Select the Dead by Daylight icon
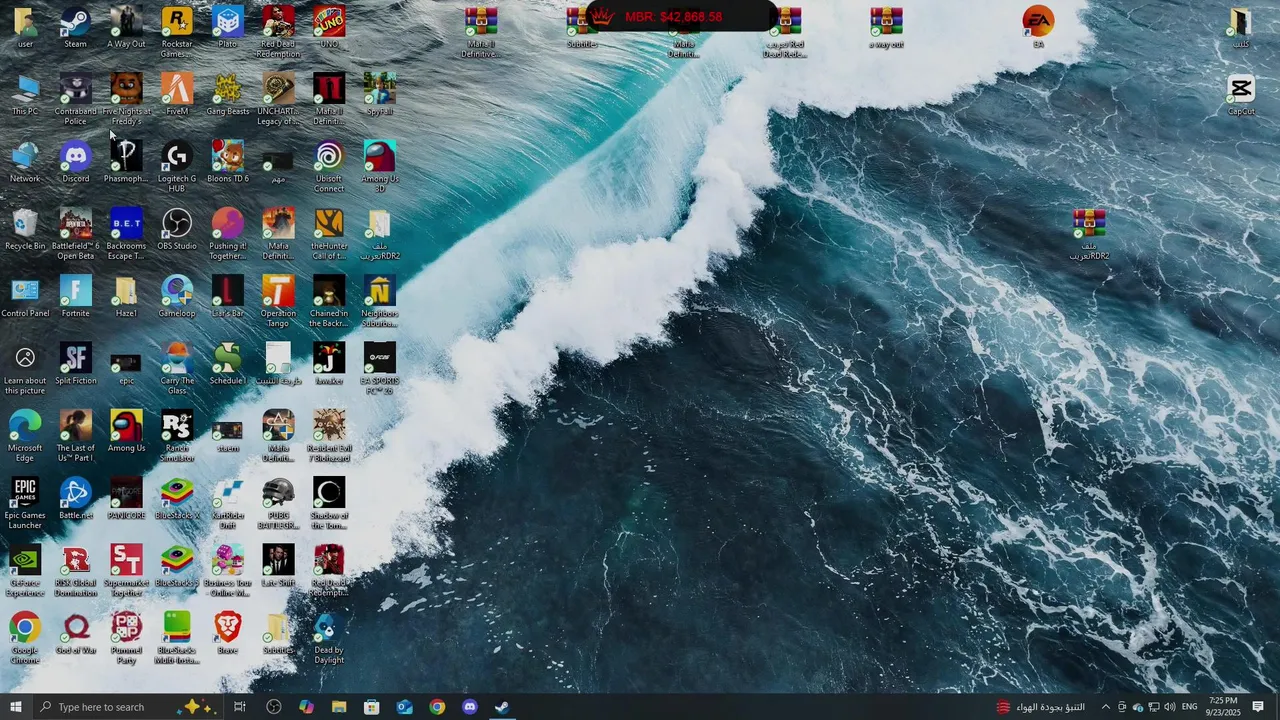 (x=329, y=638)
